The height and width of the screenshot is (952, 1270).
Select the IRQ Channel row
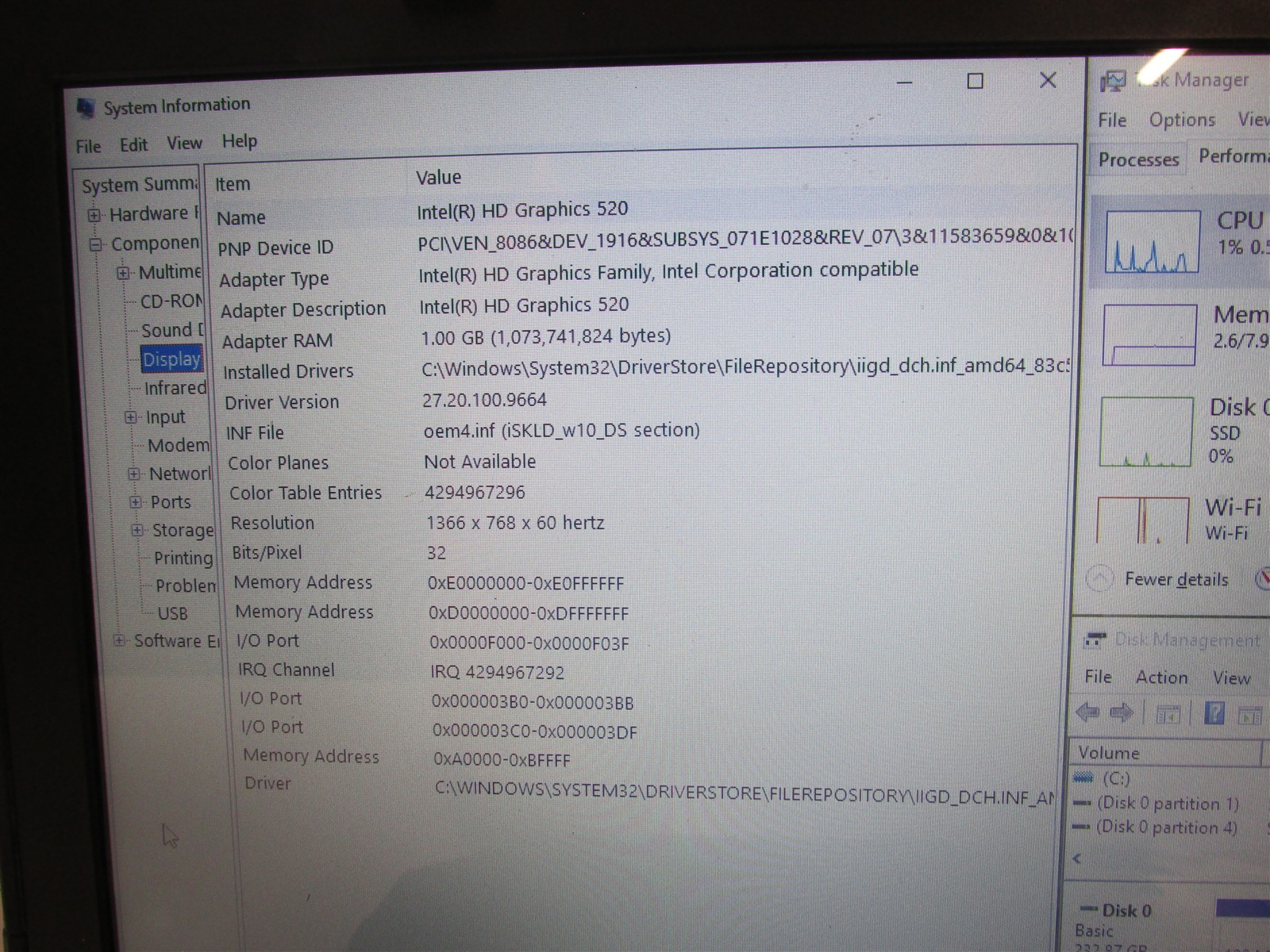(651, 671)
